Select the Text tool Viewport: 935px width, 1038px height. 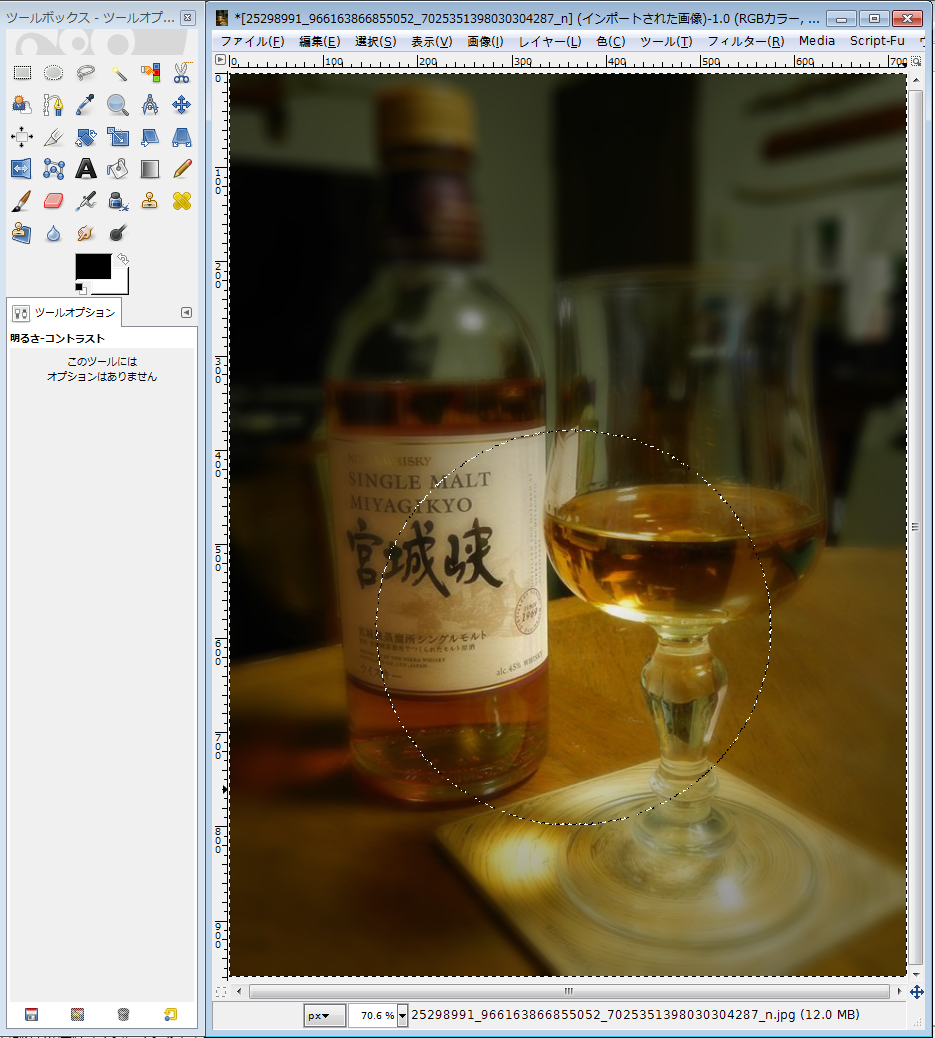[x=86, y=168]
